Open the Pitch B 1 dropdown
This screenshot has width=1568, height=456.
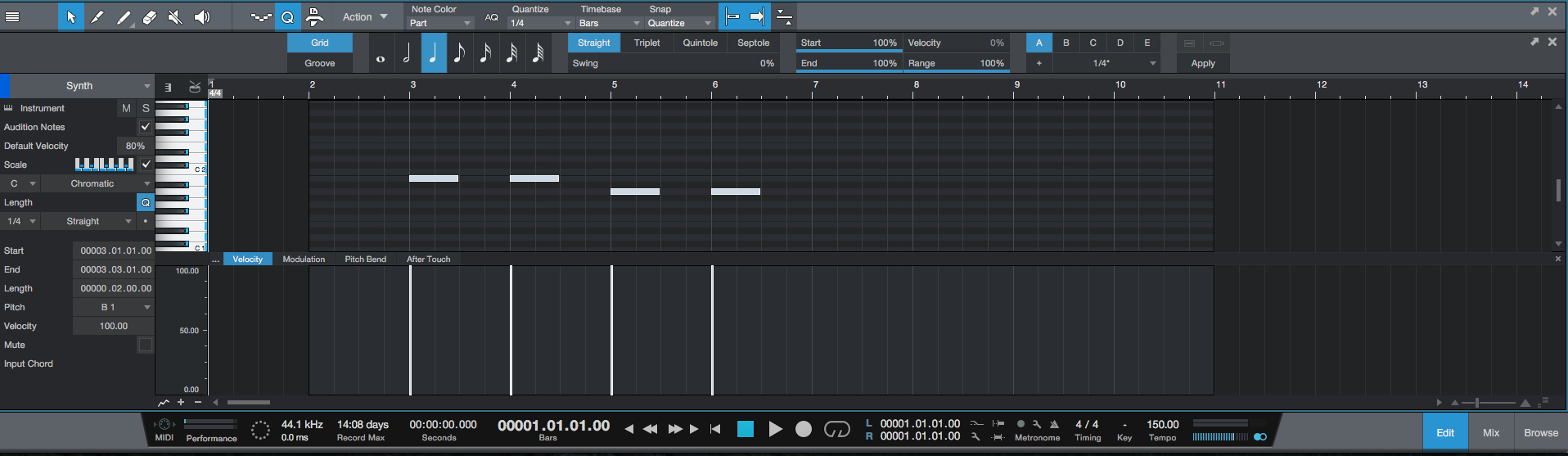pyautogui.click(x=114, y=307)
